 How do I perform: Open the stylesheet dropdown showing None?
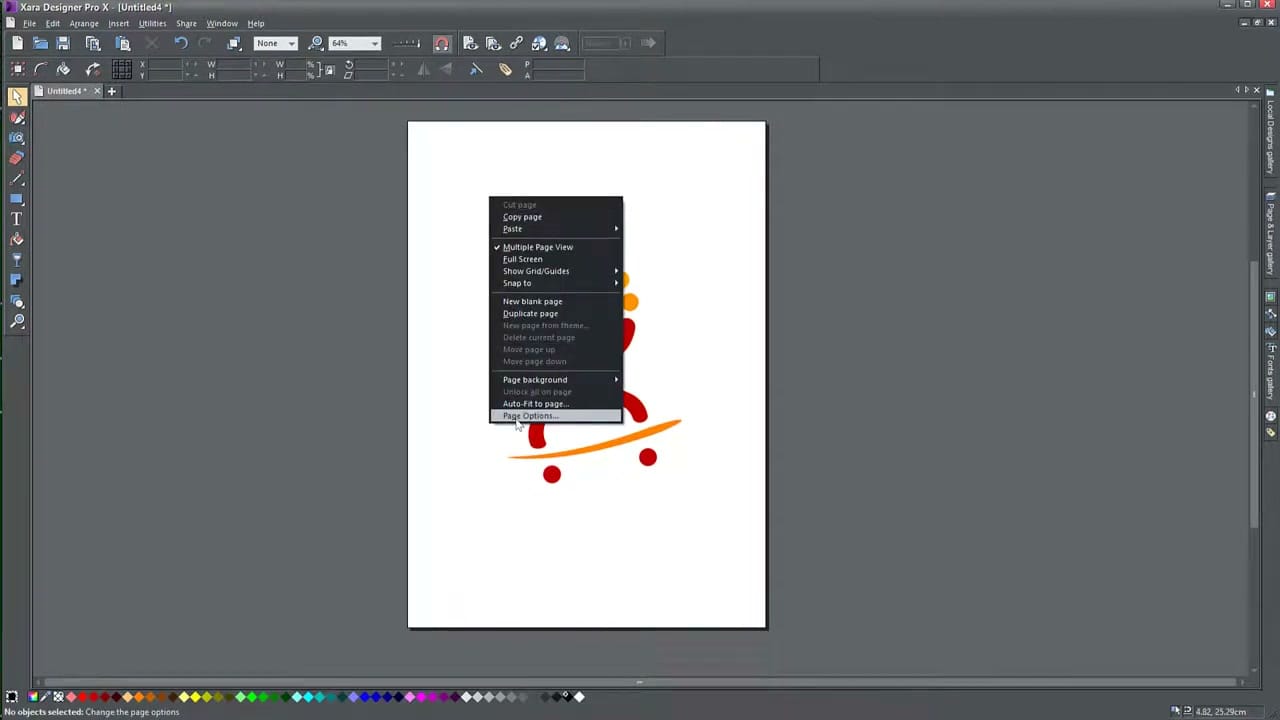(x=276, y=43)
